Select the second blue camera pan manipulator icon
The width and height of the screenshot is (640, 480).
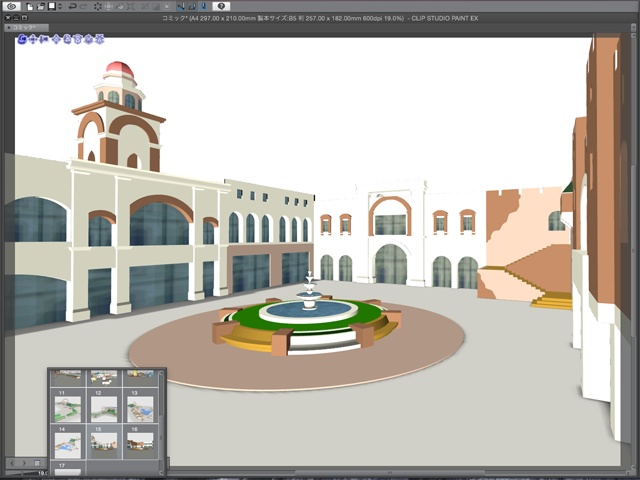pyautogui.click(x=33, y=39)
